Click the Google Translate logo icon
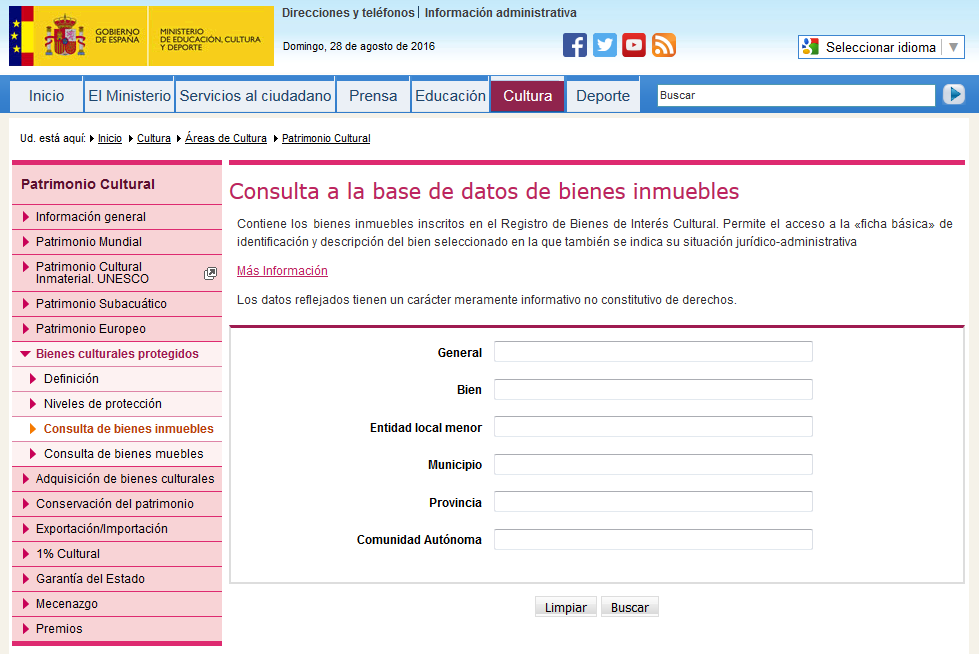Image resolution: width=979 pixels, height=654 pixels. pos(810,47)
